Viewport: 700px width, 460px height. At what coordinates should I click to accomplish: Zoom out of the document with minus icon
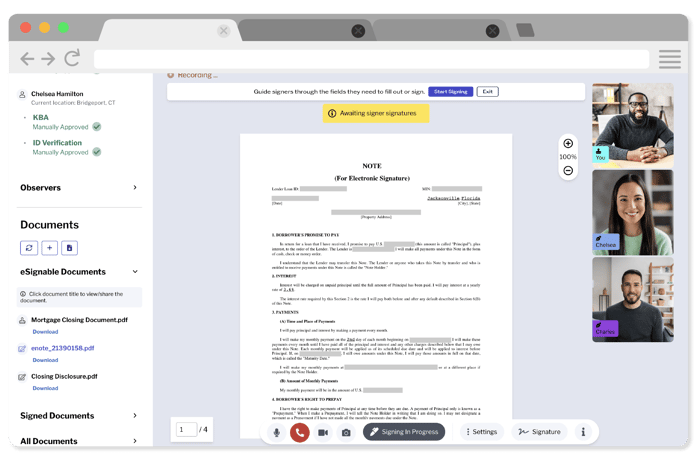point(568,171)
